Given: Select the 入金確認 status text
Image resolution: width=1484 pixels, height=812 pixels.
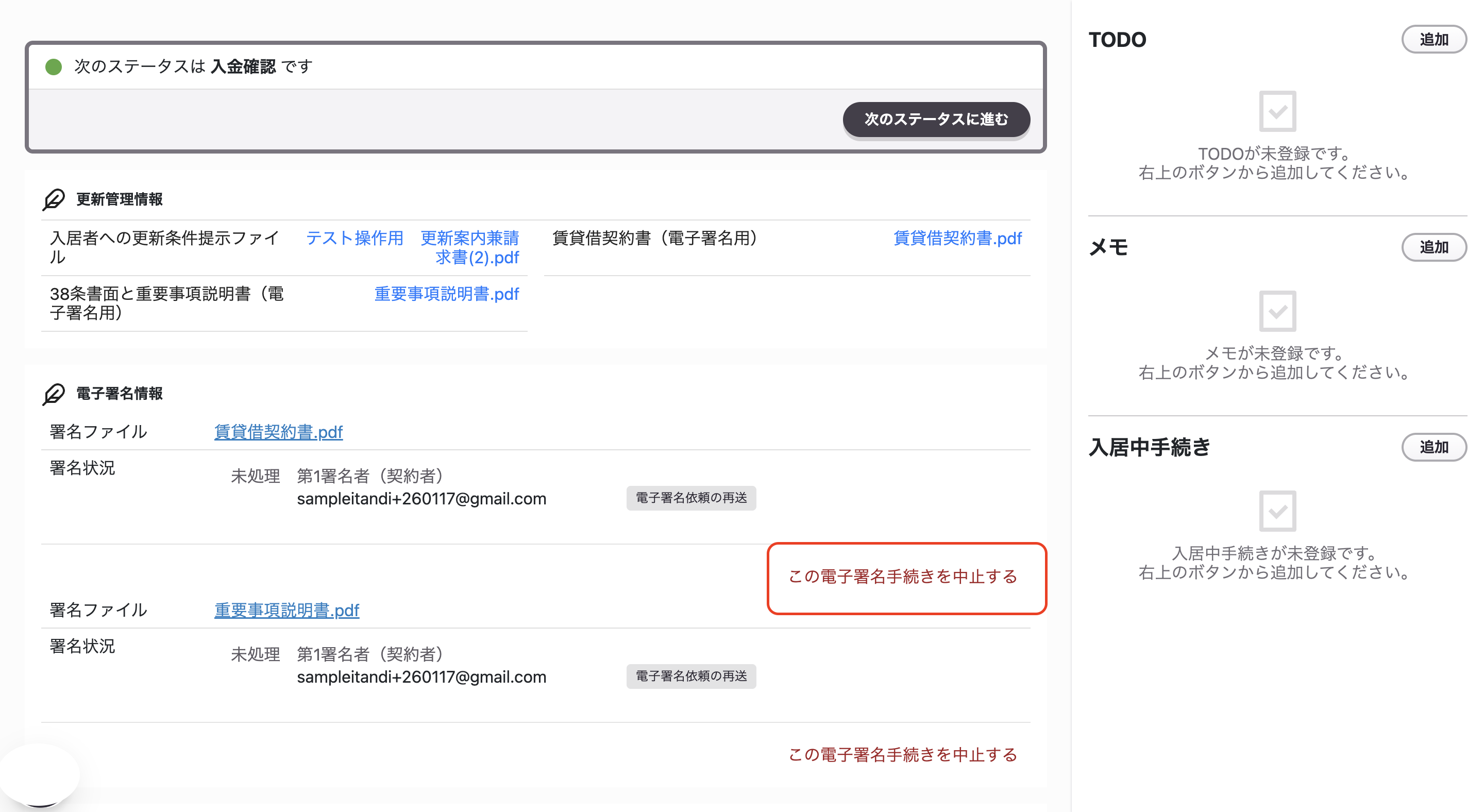Looking at the screenshot, I should 243,67.
